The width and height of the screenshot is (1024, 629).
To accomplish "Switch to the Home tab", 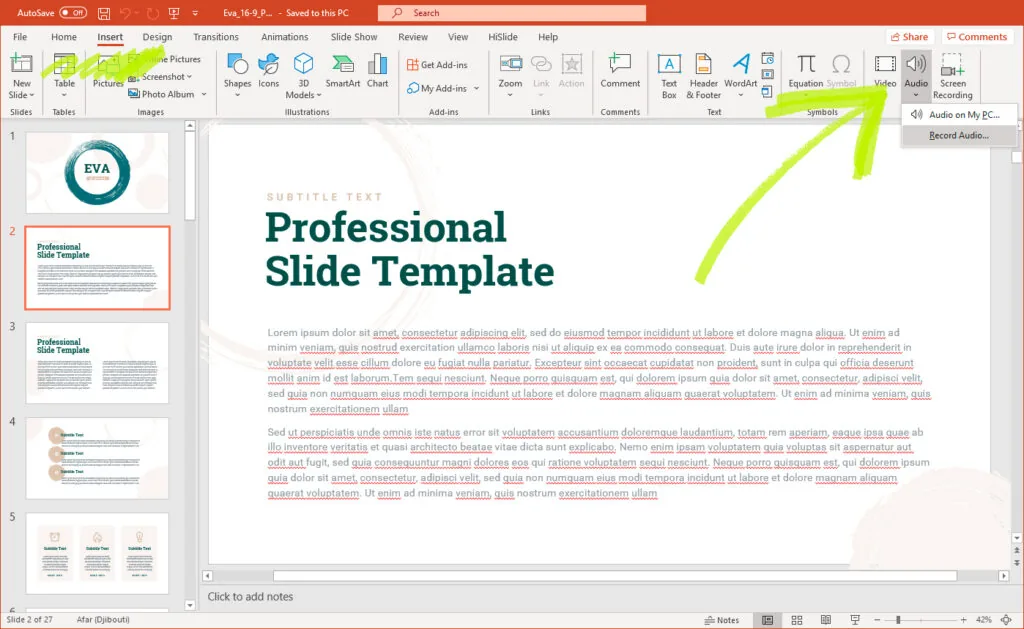I will 64,37.
